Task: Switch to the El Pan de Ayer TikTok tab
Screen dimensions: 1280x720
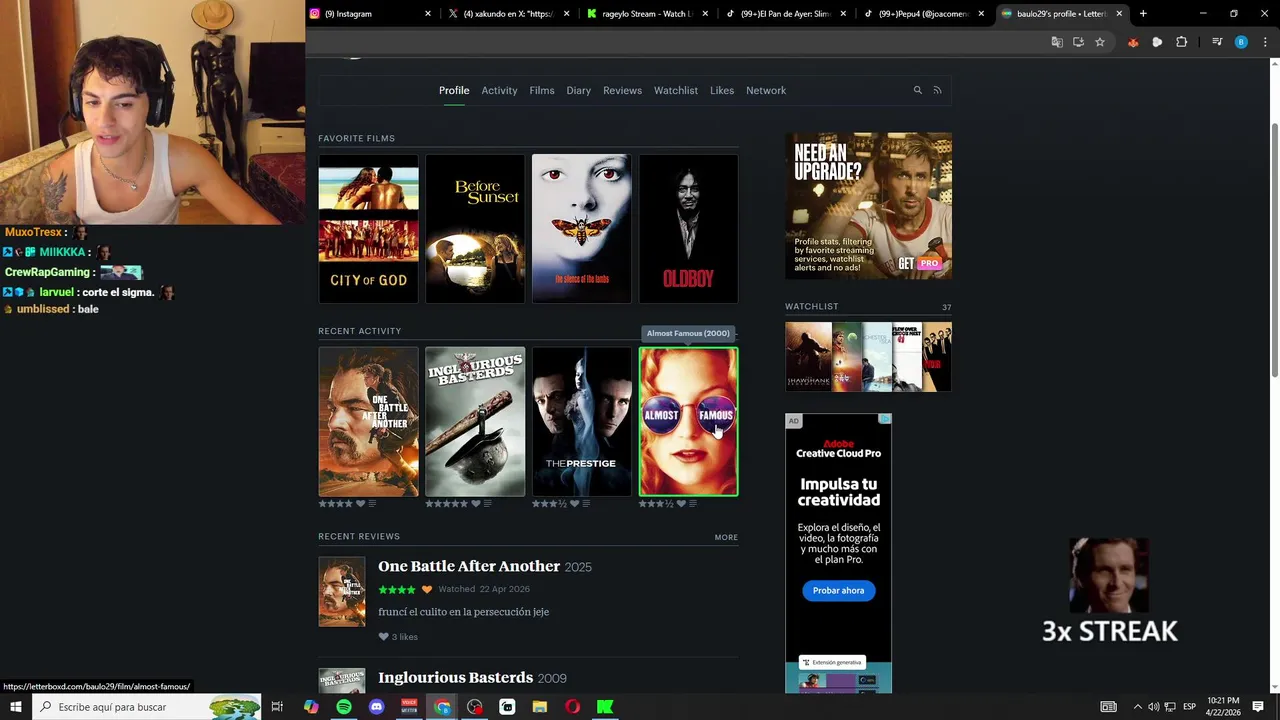Action: (x=785, y=14)
